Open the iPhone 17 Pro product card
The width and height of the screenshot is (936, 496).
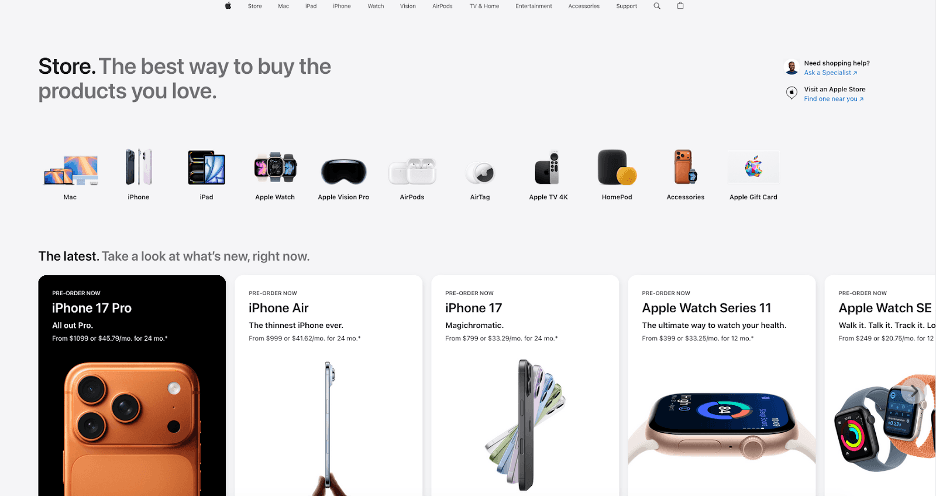point(132,386)
